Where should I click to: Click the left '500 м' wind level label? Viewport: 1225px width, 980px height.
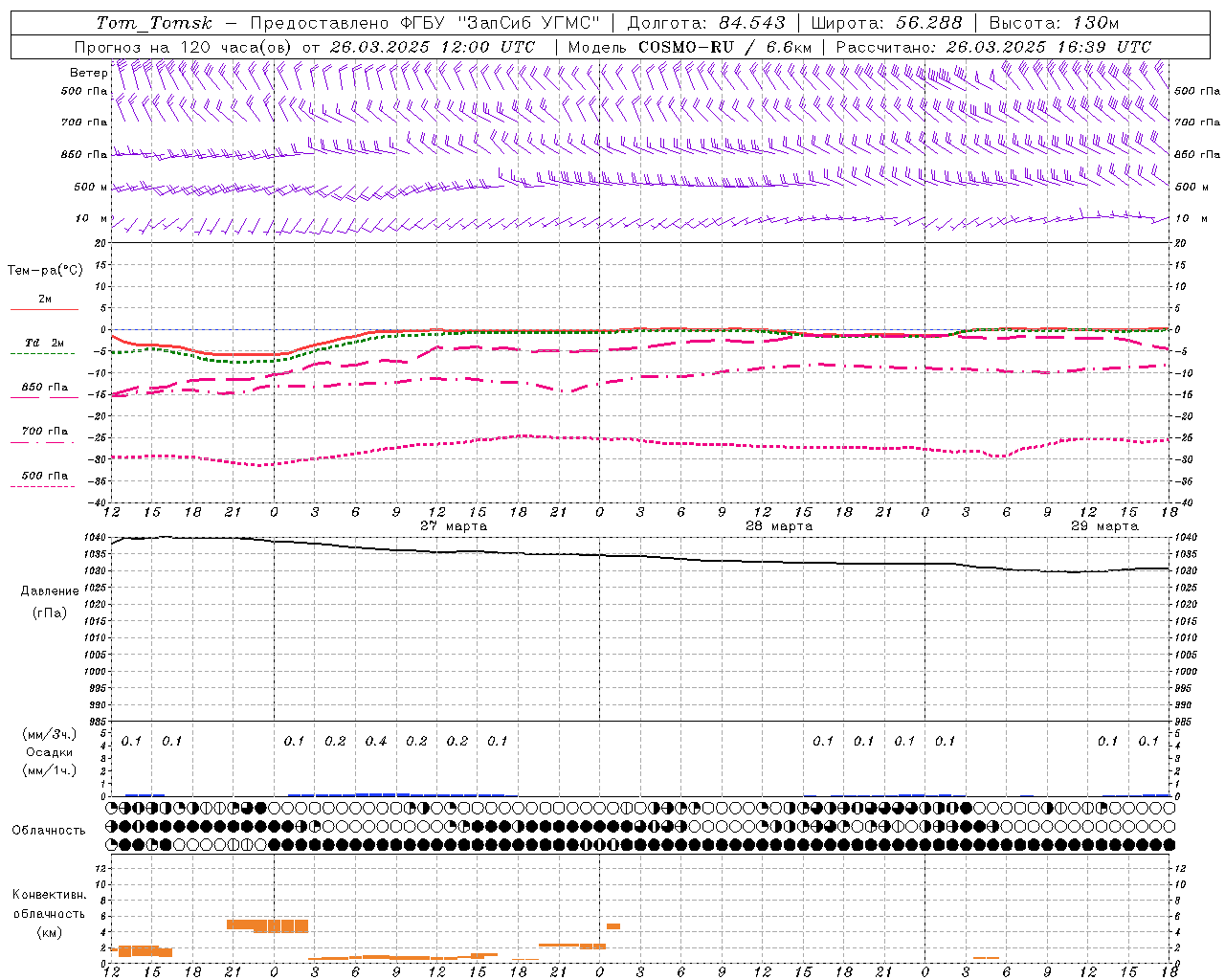(x=91, y=187)
